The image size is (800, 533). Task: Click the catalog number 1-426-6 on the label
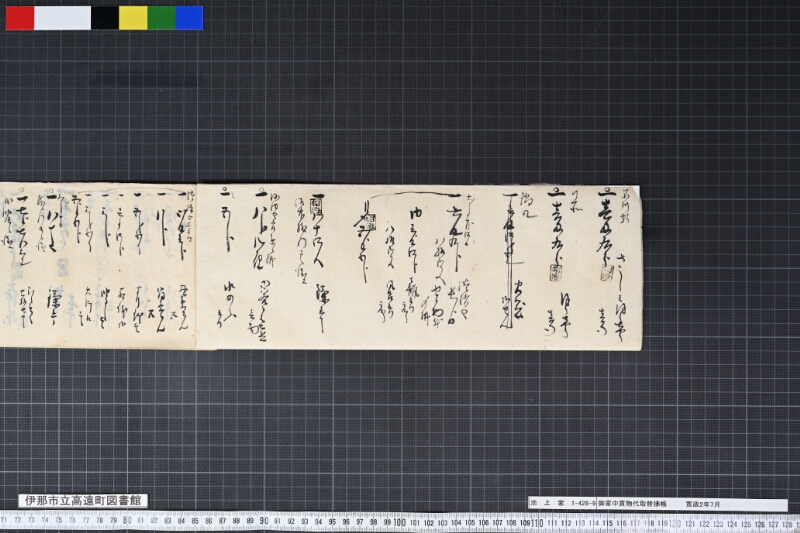tap(583, 503)
